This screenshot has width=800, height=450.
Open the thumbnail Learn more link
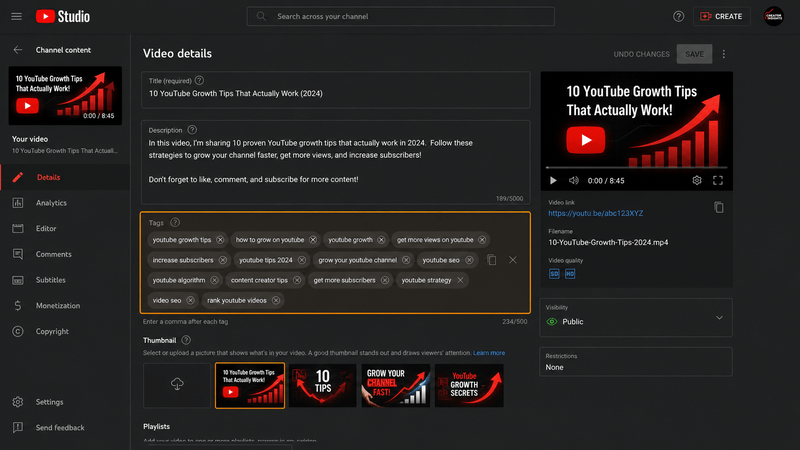click(x=489, y=353)
